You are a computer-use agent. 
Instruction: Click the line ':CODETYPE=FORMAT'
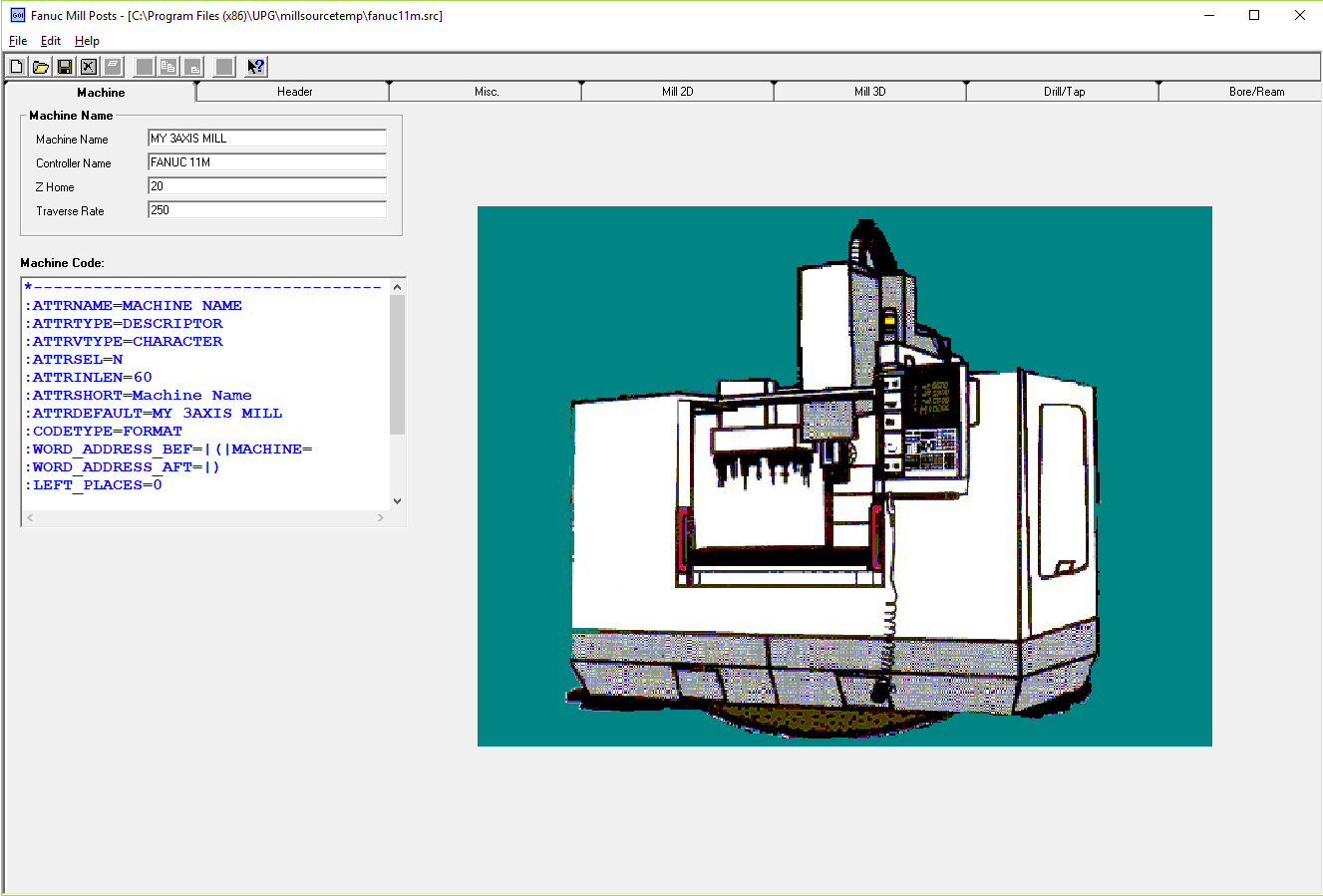point(104,432)
